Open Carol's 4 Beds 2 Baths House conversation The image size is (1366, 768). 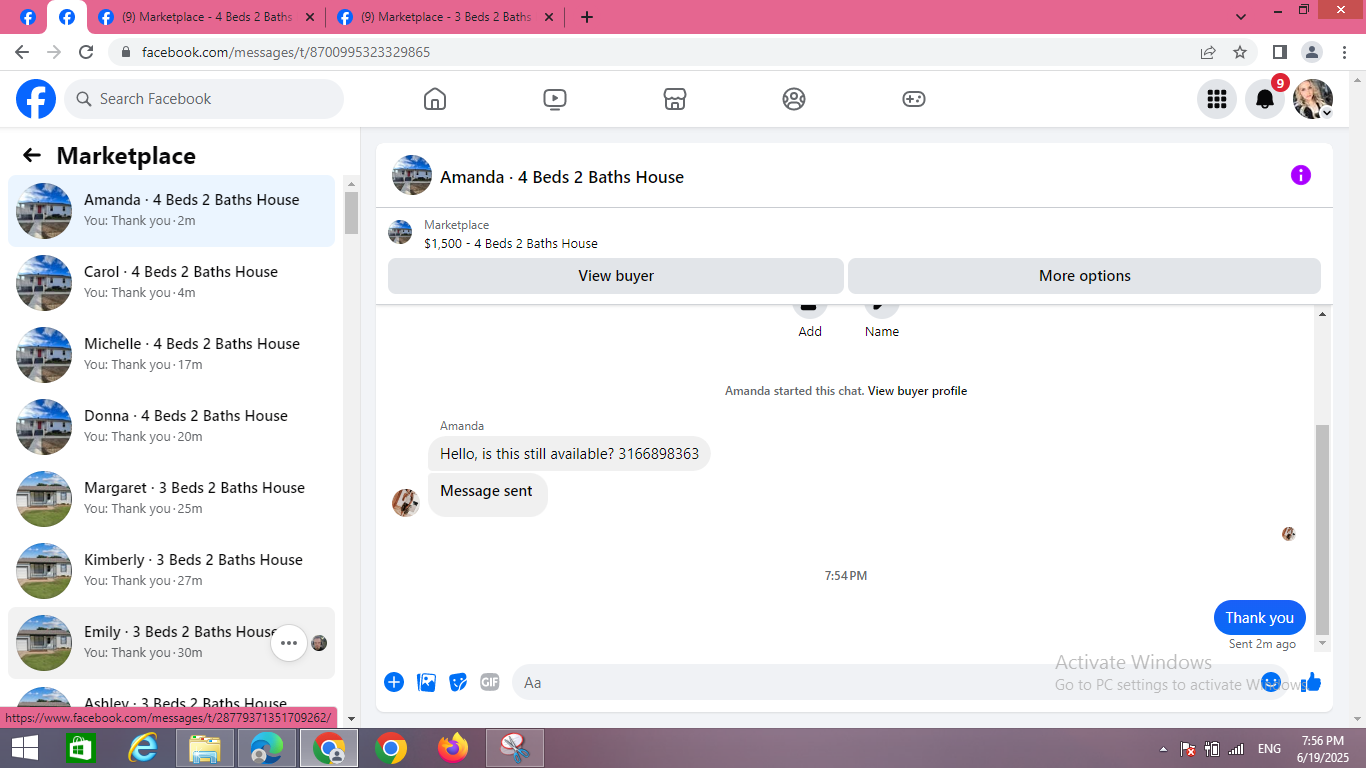coord(171,283)
